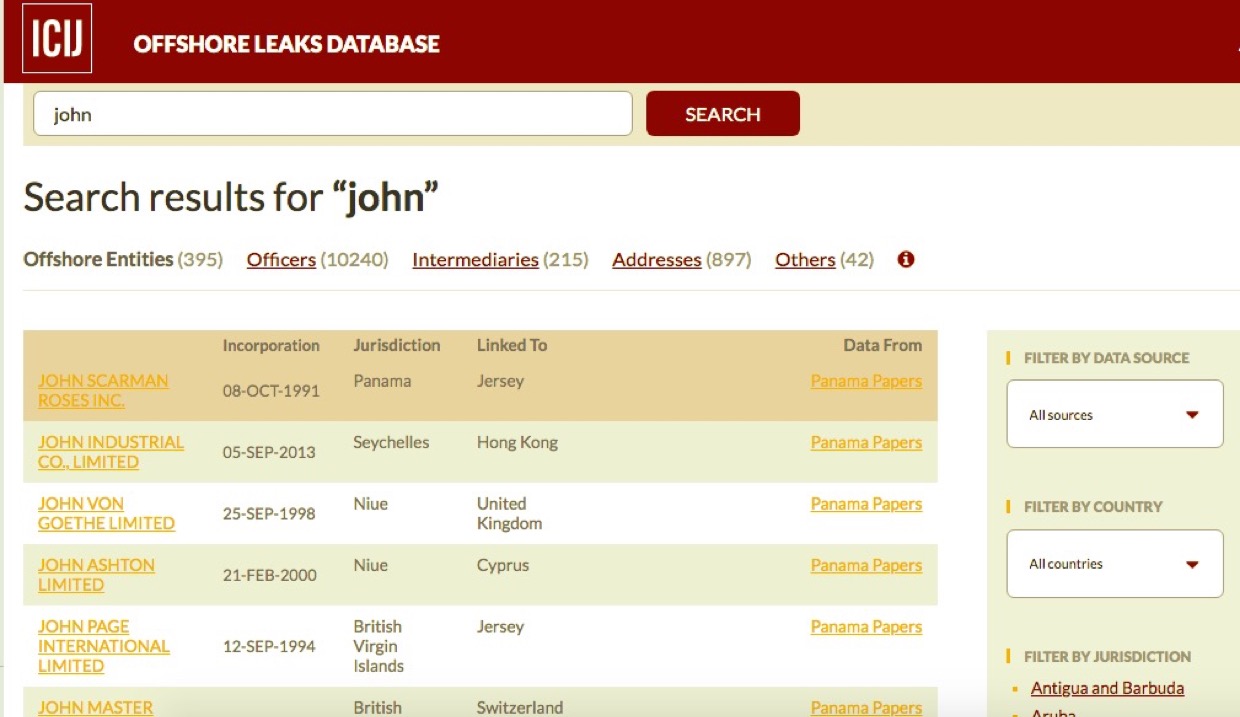The width and height of the screenshot is (1240, 717).
Task: Click the Incorporation column header
Action: 271,345
